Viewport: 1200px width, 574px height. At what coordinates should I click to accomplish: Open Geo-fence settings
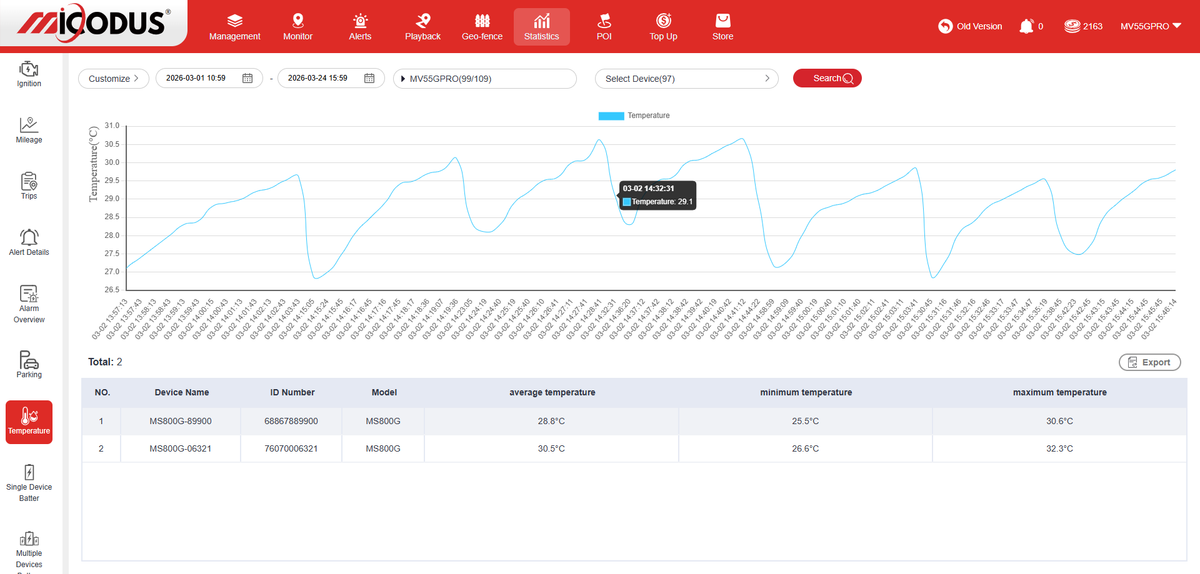pos(482,27)
